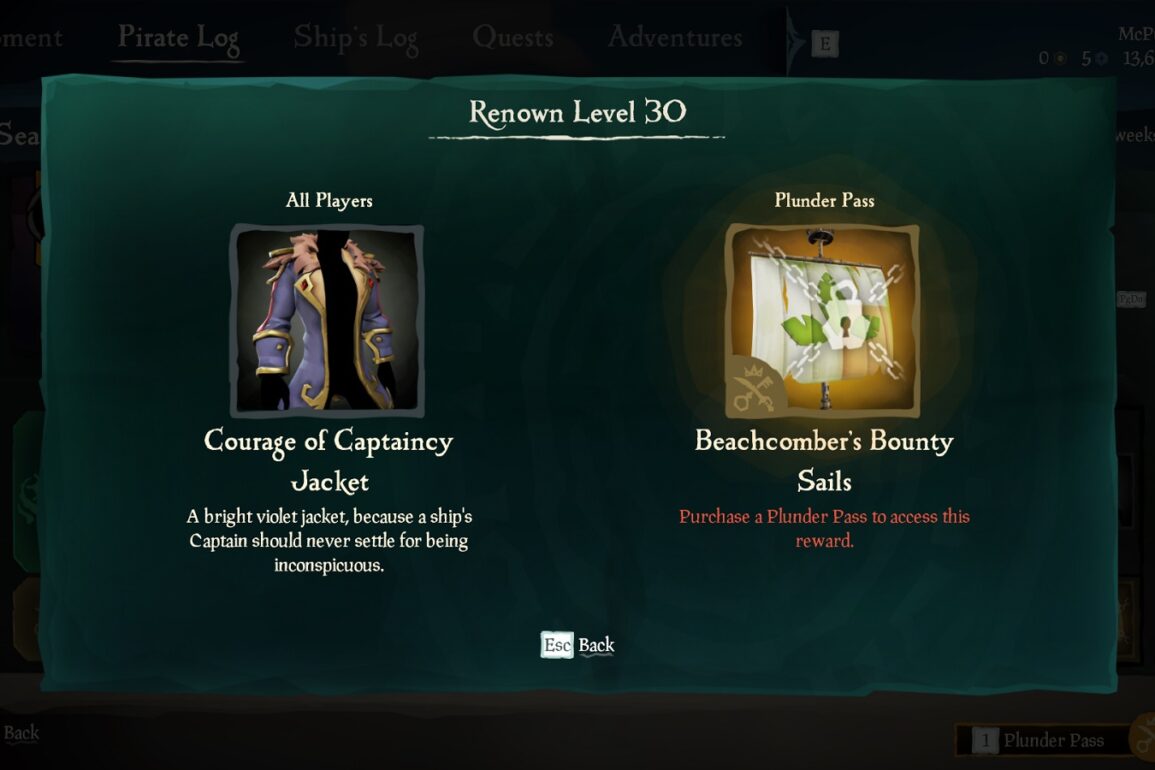Go to the Adventures tab
The height and width of the screenshot is (770, 1155).
pyautogui.click(x=675, y=36)
